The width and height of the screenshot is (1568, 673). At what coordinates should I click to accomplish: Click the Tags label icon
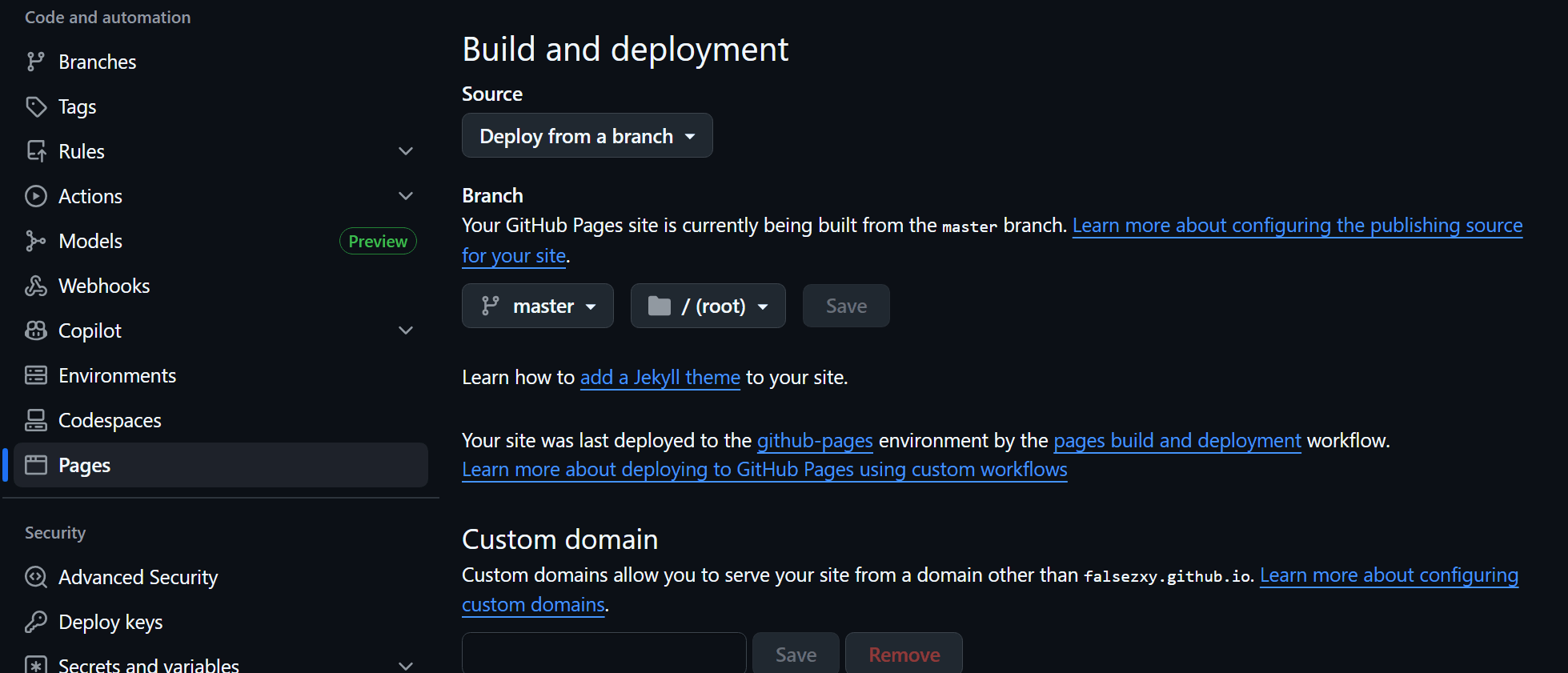pos(35,106)
